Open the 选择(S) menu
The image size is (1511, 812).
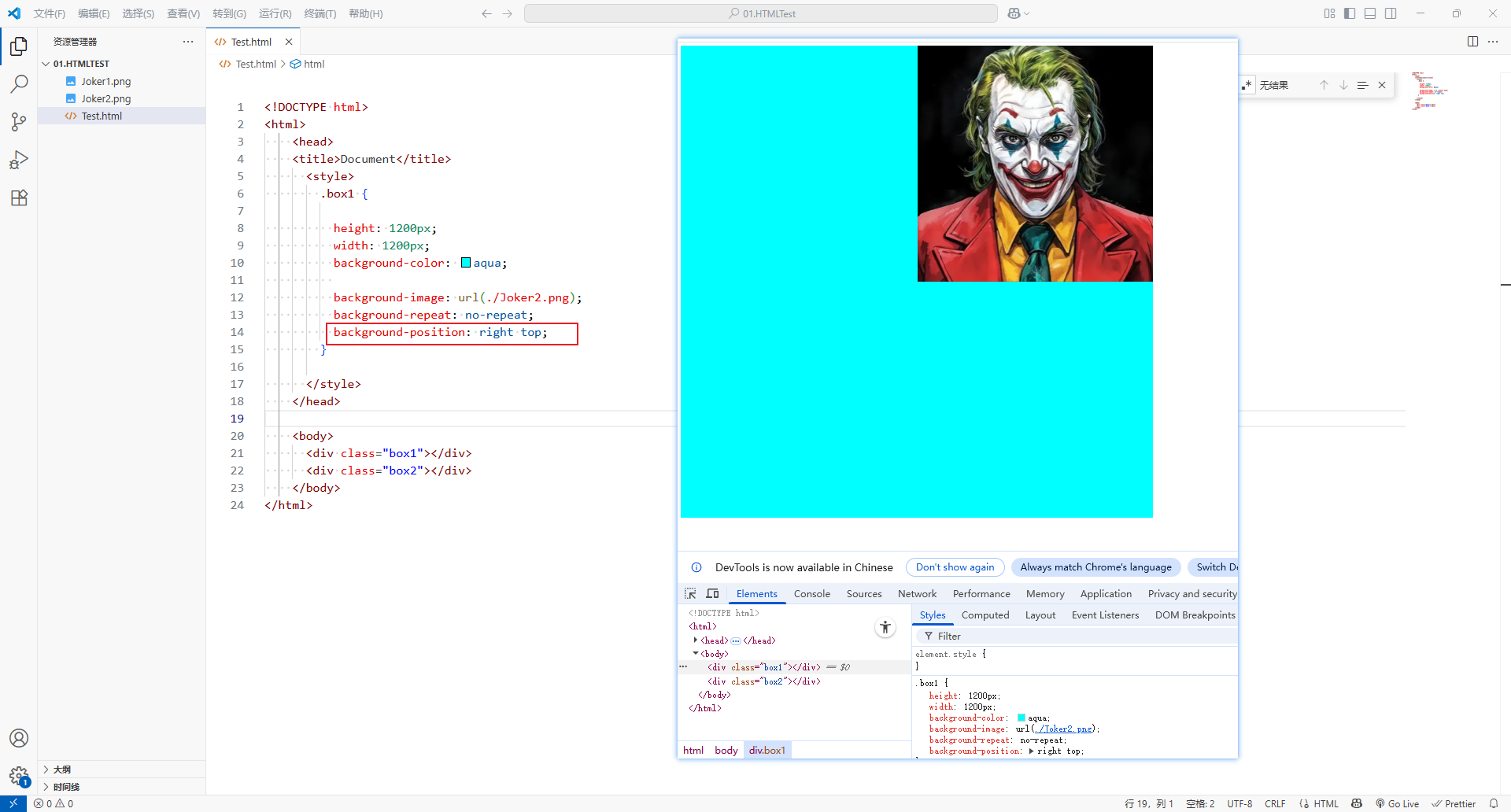(138, 13)
